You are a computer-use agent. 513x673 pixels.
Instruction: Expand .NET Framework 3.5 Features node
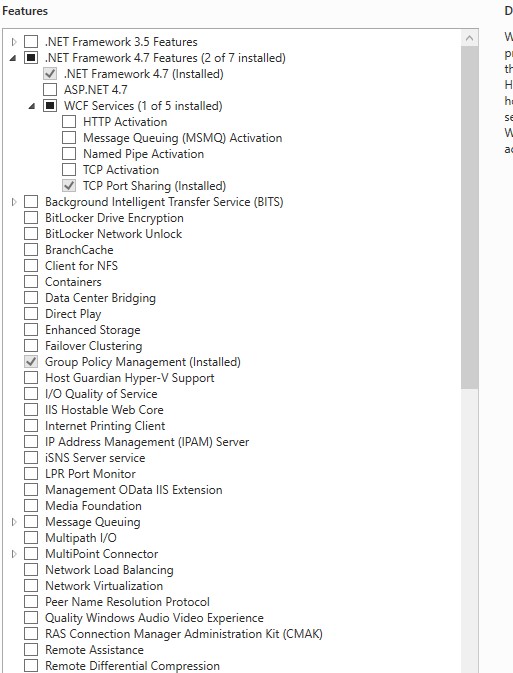pos(14,42)
